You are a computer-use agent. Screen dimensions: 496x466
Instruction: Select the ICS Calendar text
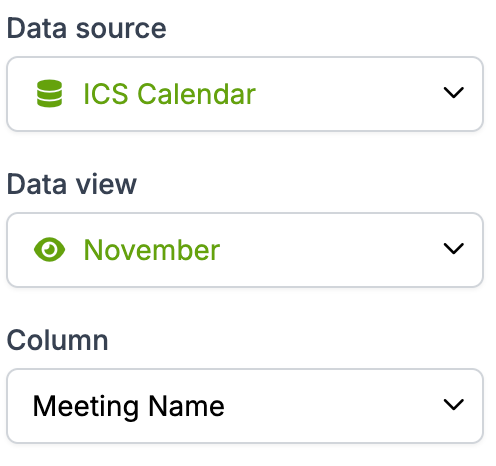(169, 94)
